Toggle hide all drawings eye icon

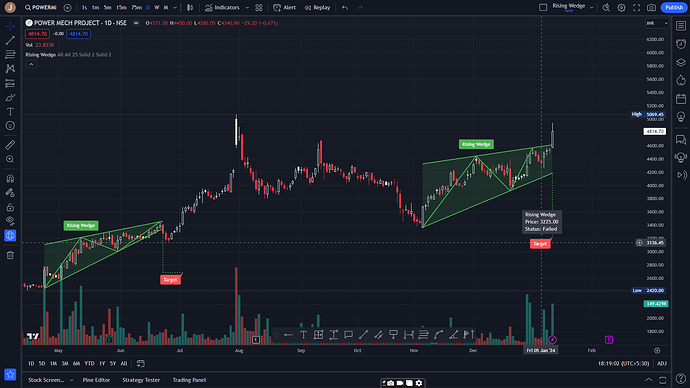pyautogui.click(x=10, y=221)
